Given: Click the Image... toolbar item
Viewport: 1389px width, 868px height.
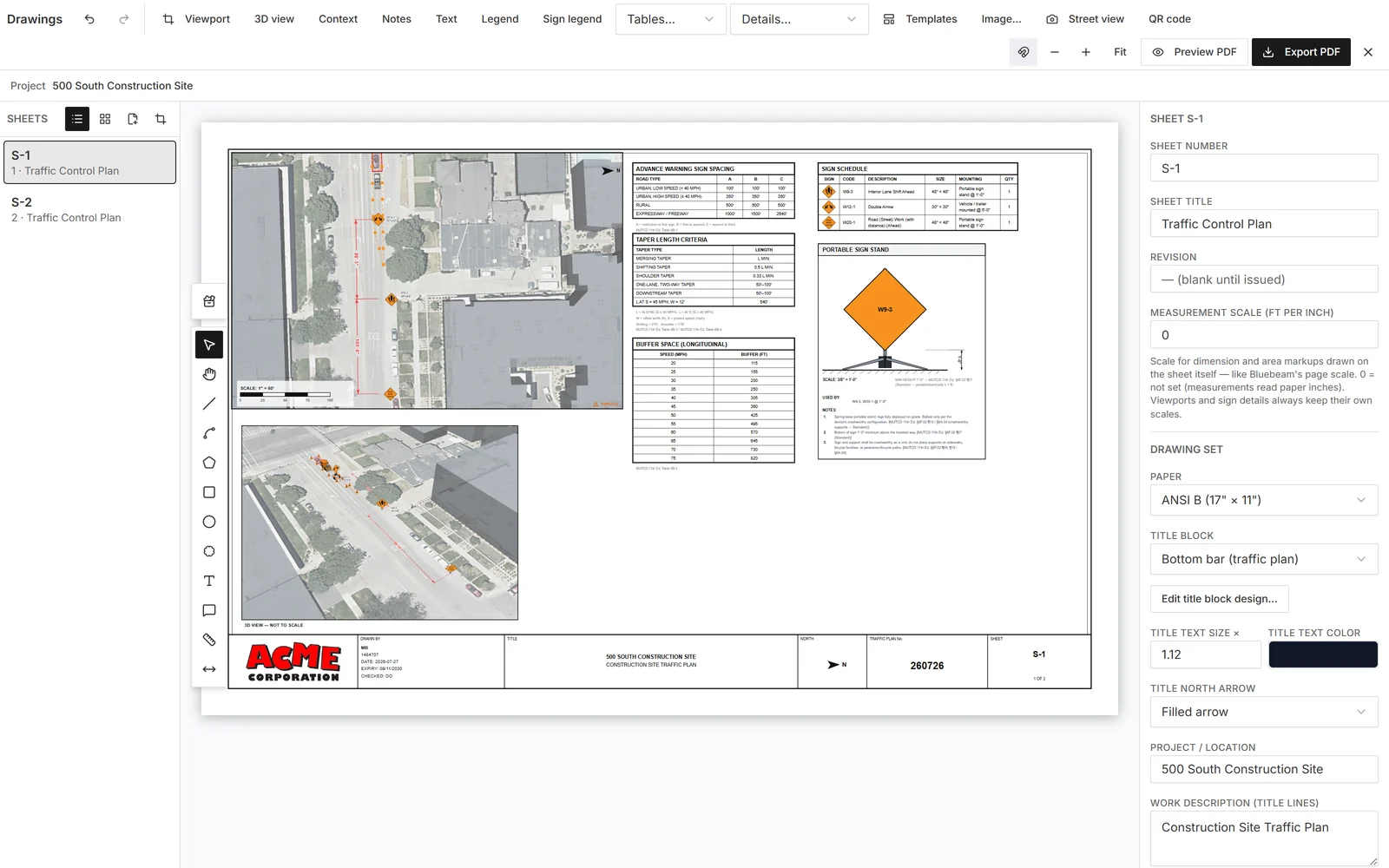Looking at the screenshot, I should click(x=1001, y=19).
